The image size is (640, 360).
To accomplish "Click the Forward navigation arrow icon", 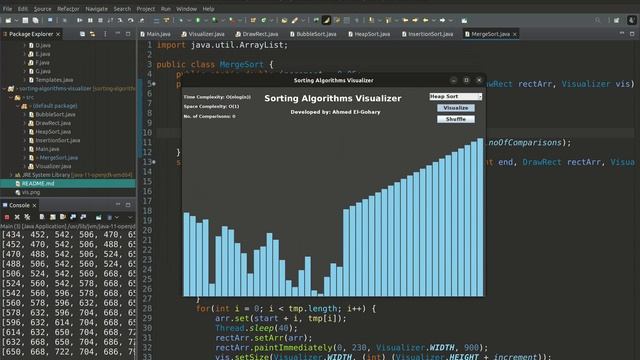I will click(442, 20).
